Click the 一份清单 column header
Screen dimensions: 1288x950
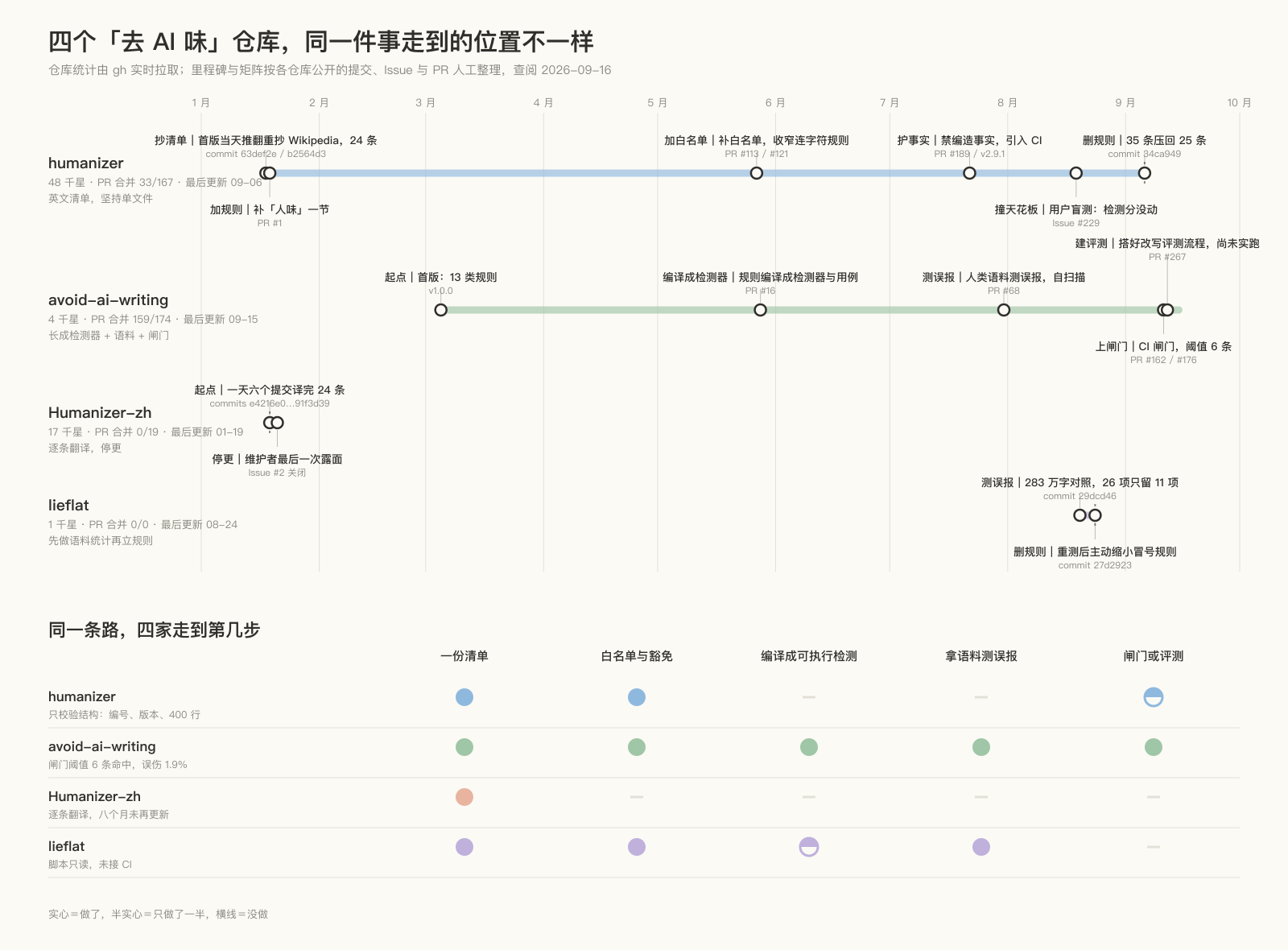coord(464,656)
